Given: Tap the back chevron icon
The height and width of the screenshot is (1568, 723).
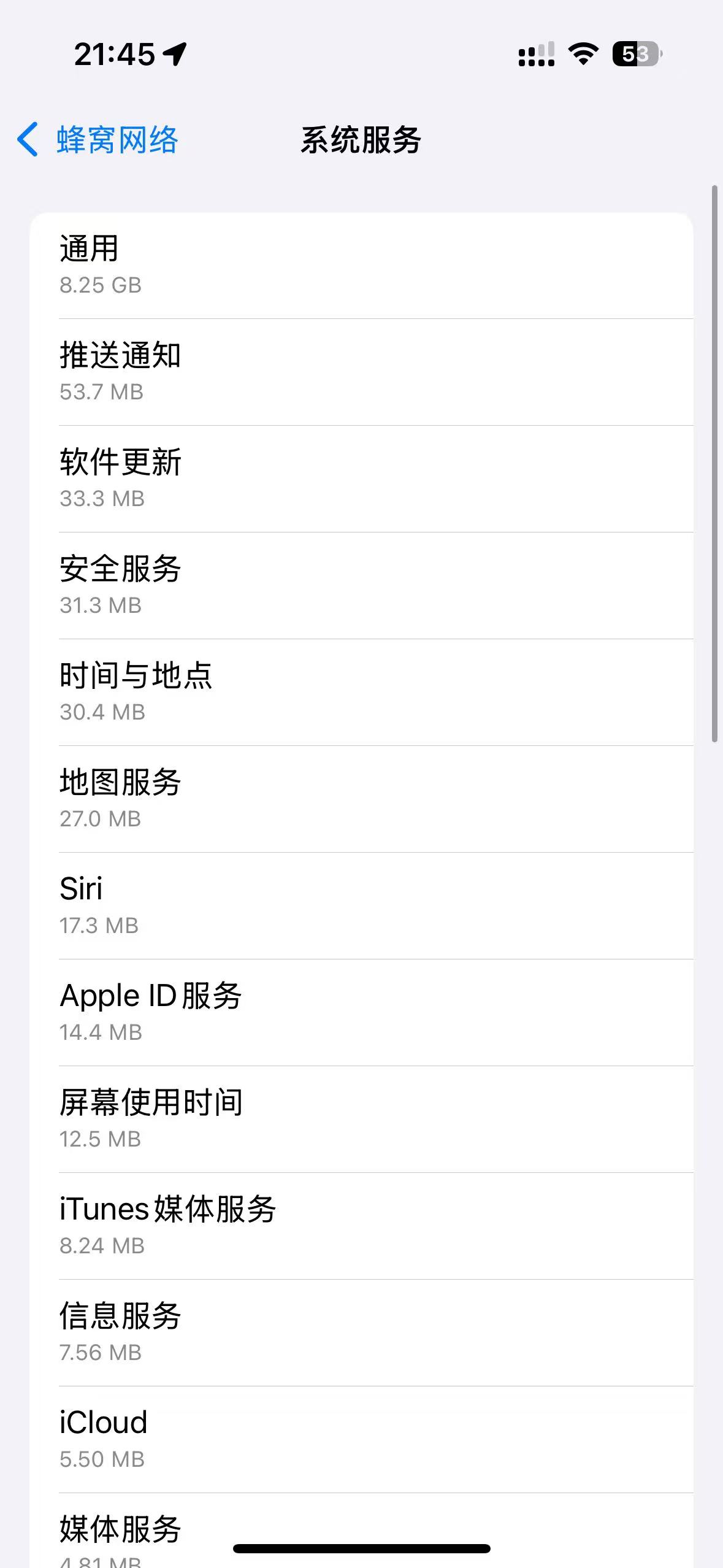Looking at the screenshot, I should [28, 139].
